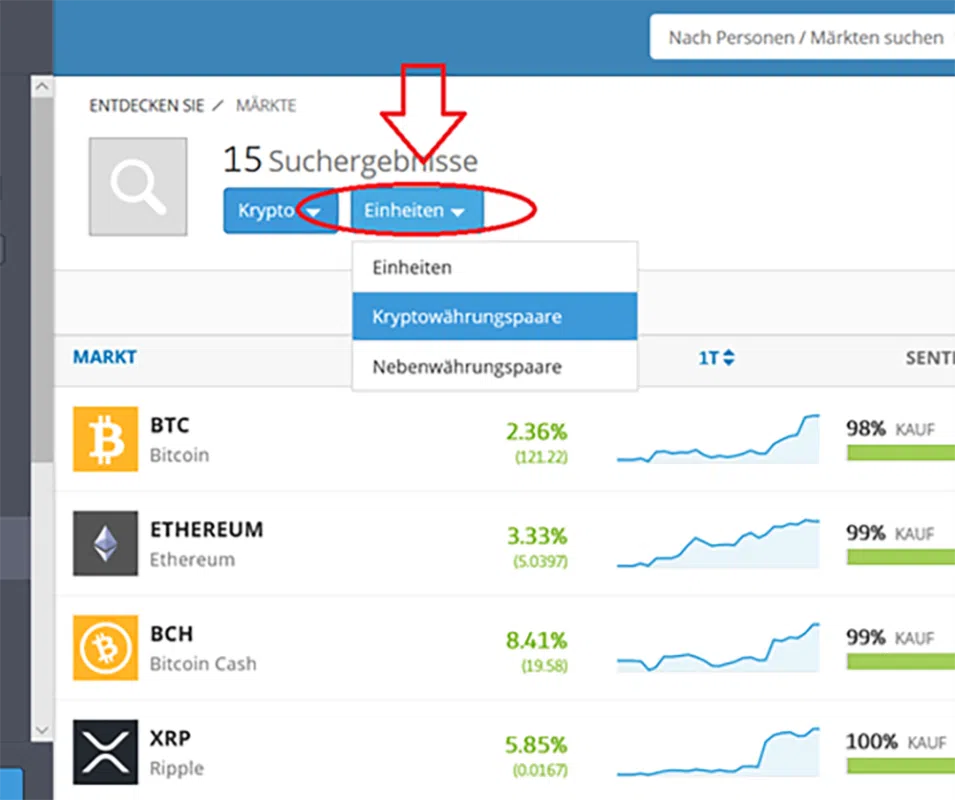The image size is (955, 800).
Task: Click the 8.41% Bitcoin Cash change value
Action: 537,640
